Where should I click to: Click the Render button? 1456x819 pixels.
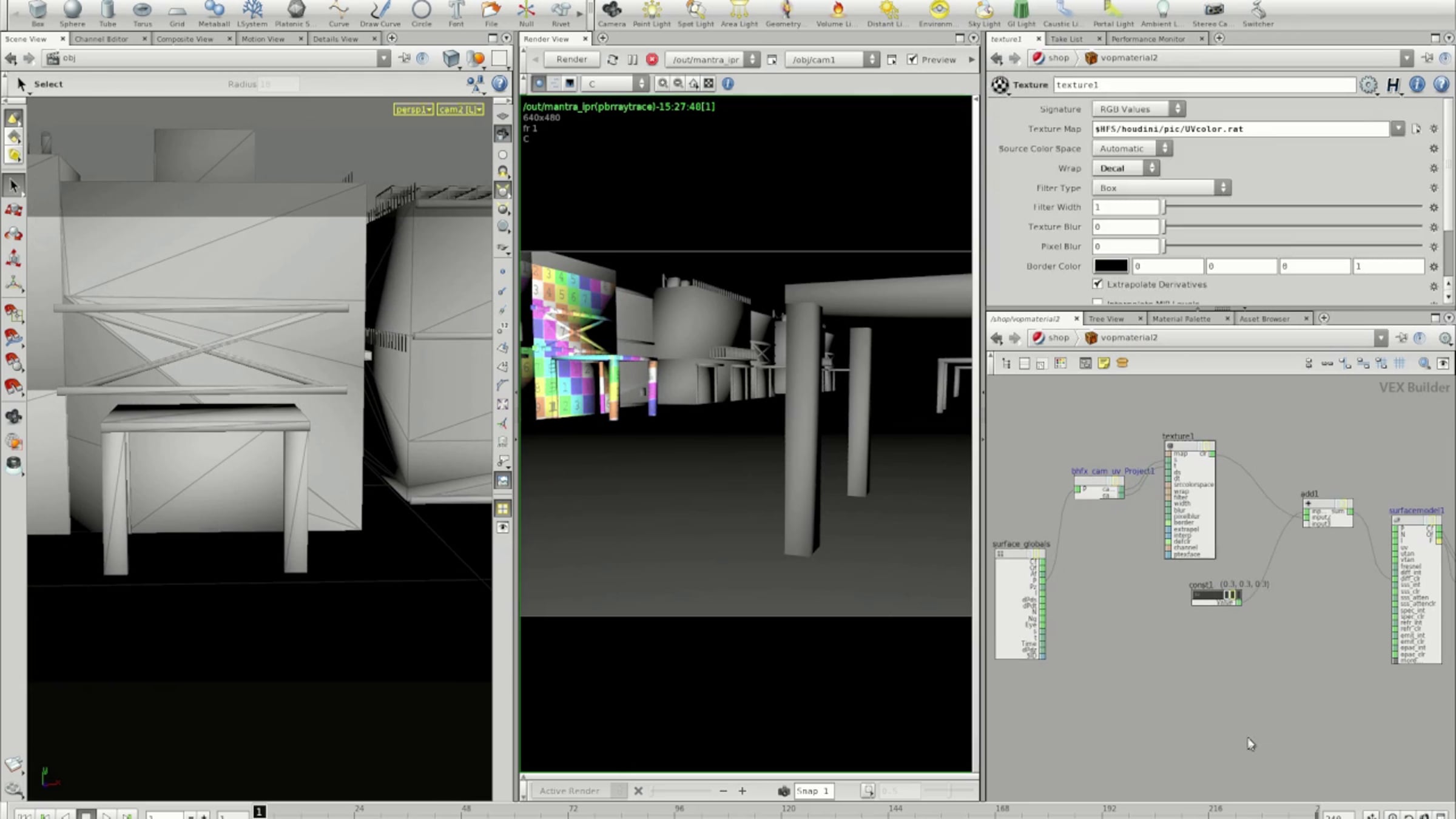coord(571,59)
